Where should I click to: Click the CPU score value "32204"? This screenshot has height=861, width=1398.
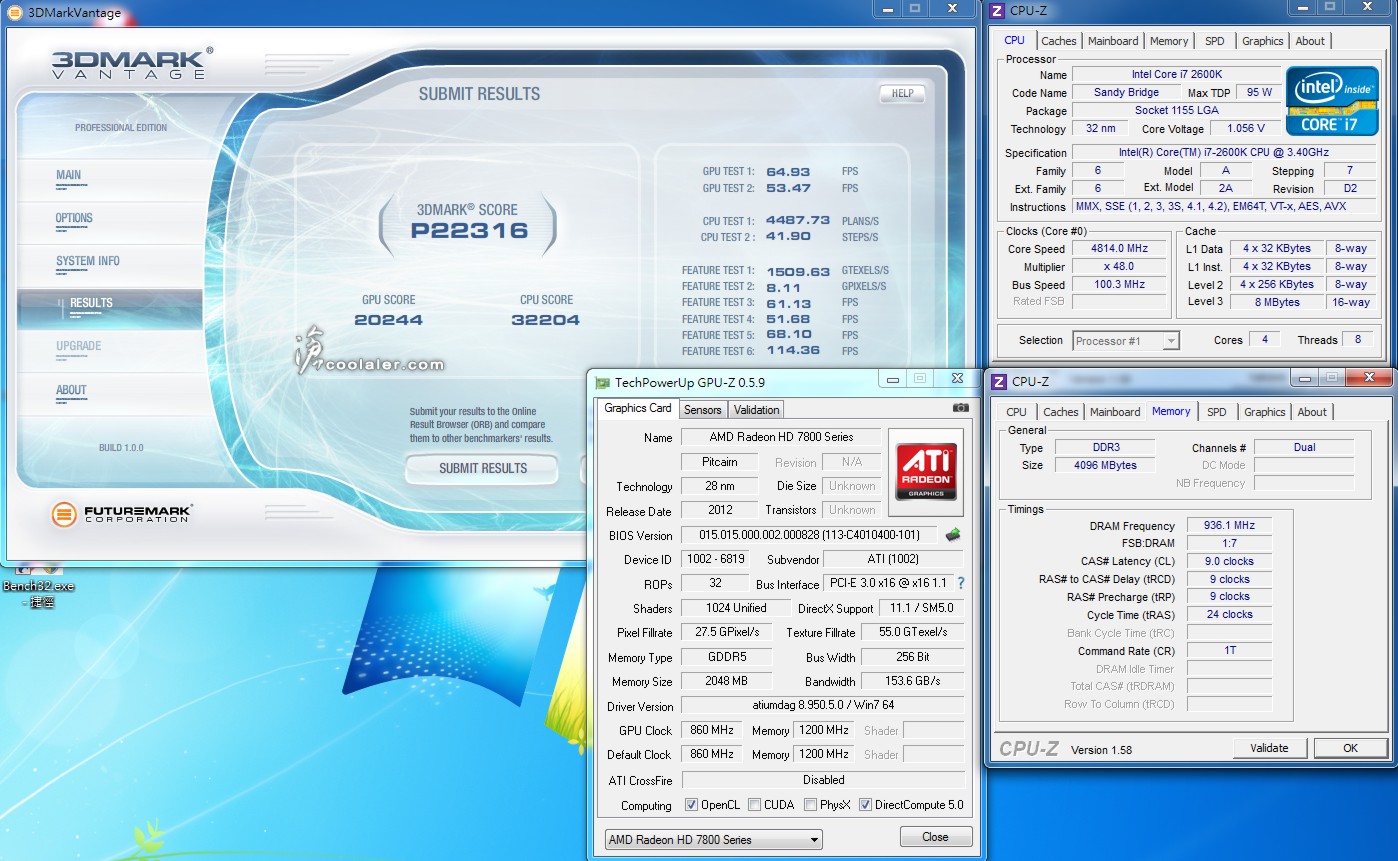(x=545, y=320)
